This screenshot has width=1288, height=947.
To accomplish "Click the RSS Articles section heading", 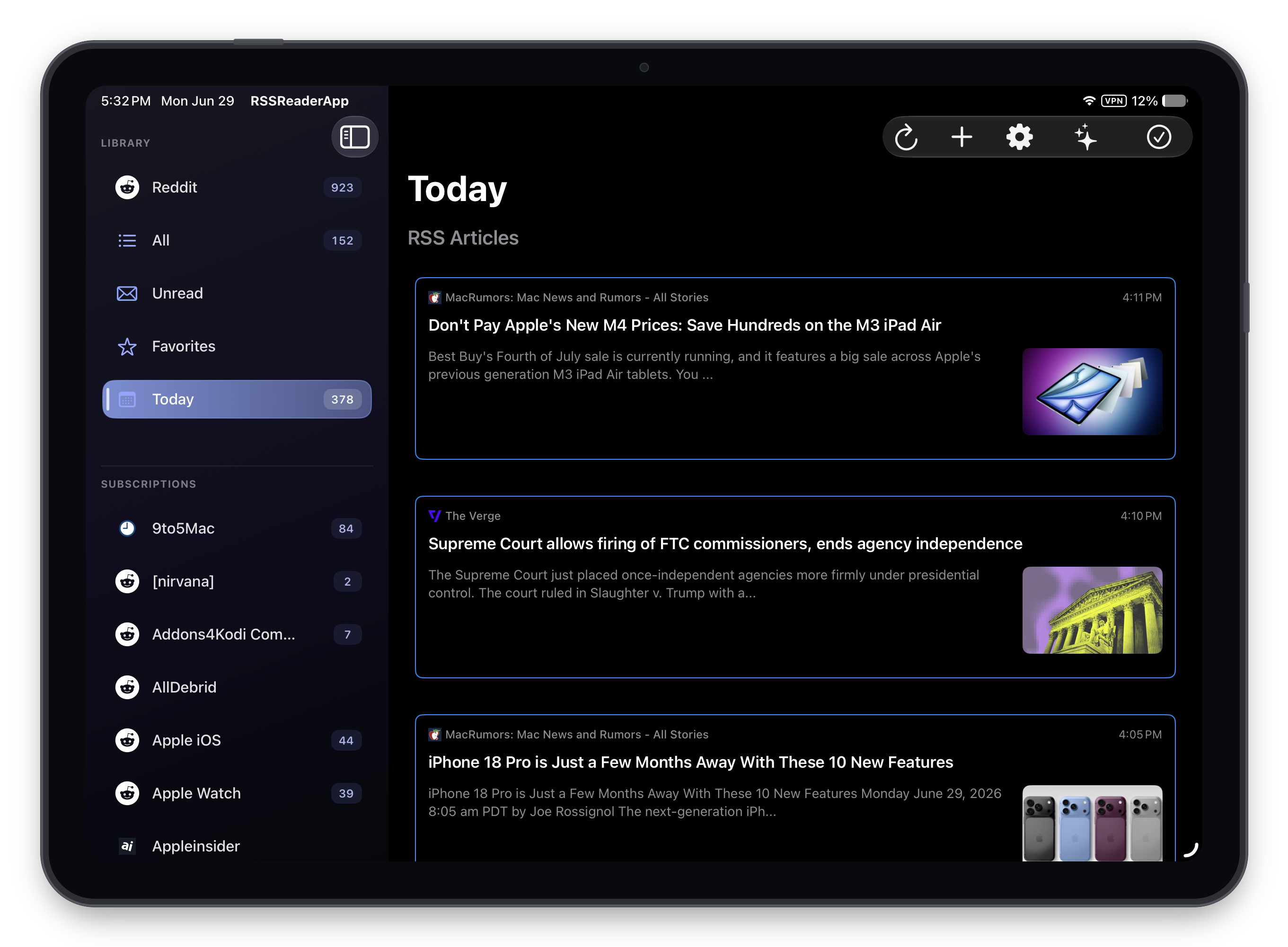I will 463,238.
